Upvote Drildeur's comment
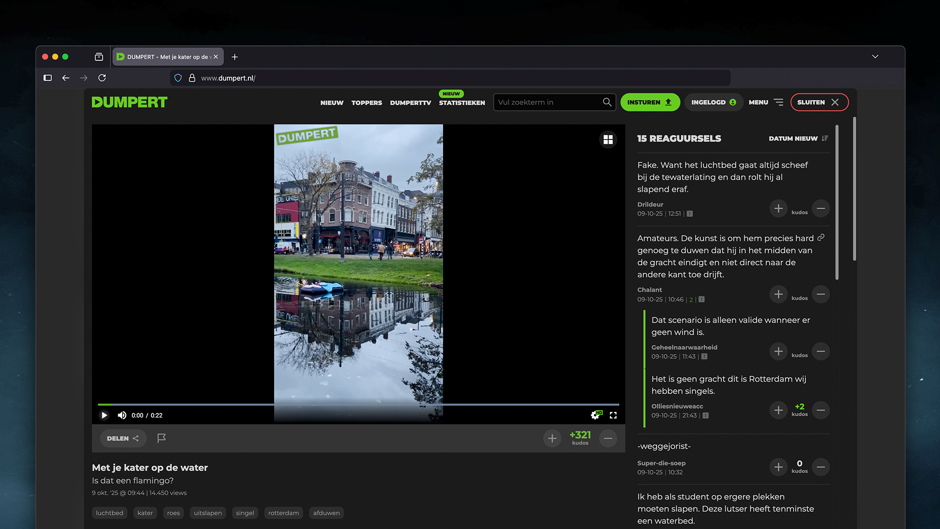Viewport: 940px width, 529px height. point(778,209)
